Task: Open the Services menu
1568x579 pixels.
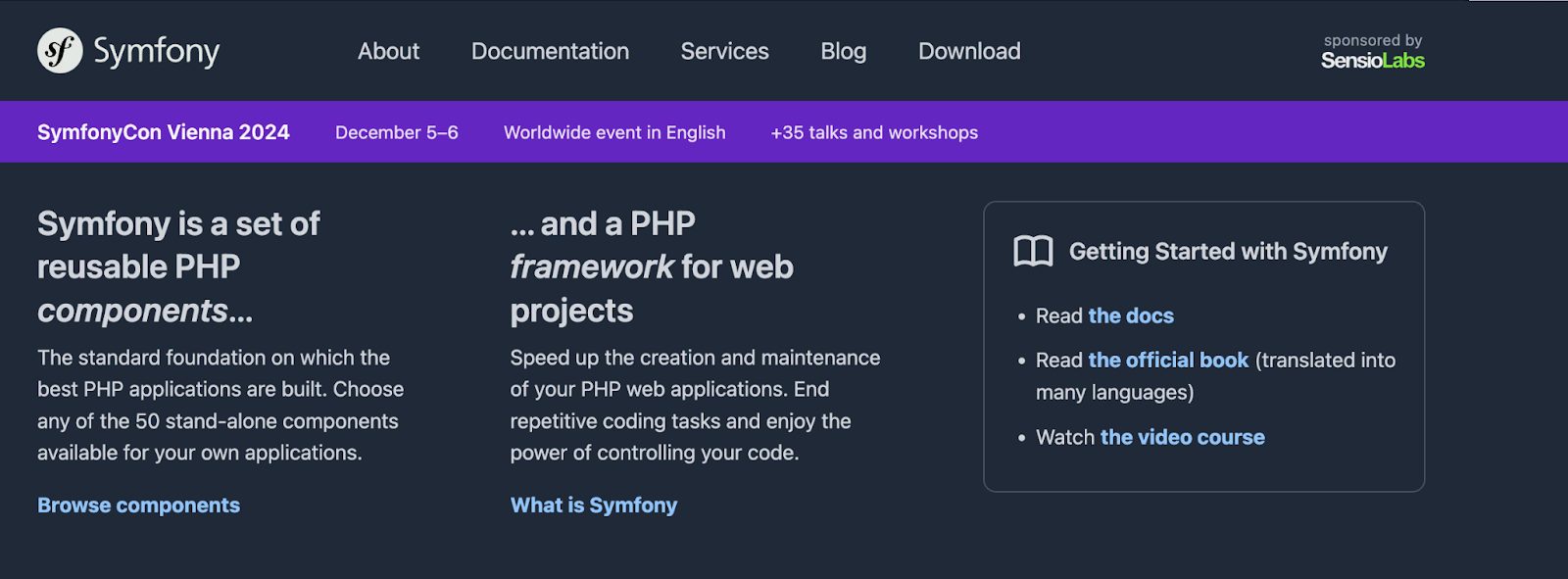Action: click(x=724, y=51)
